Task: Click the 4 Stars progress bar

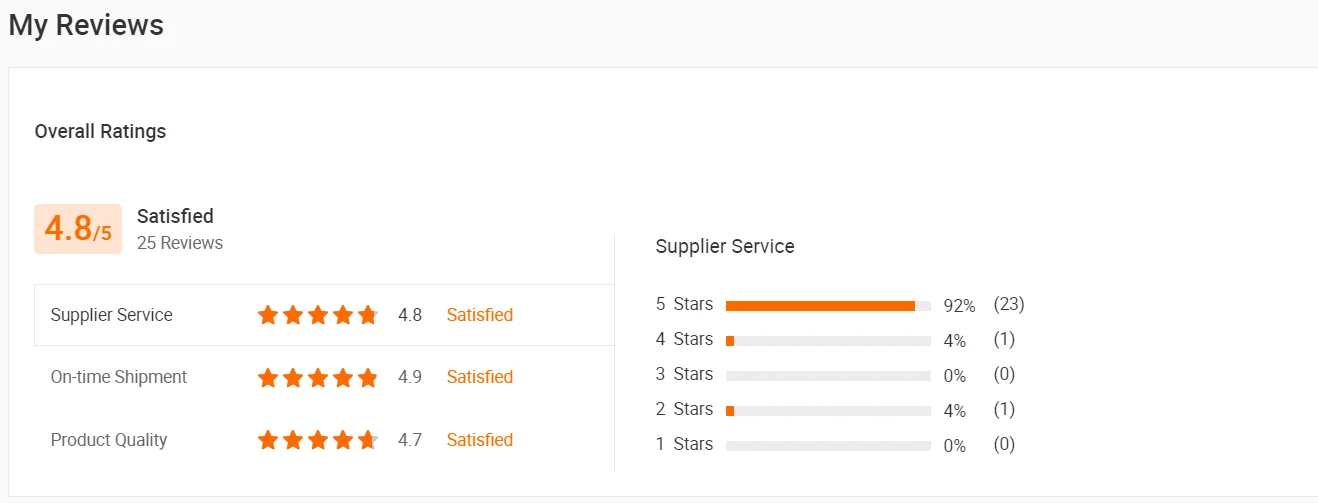Action: click(x=828, y=340)
